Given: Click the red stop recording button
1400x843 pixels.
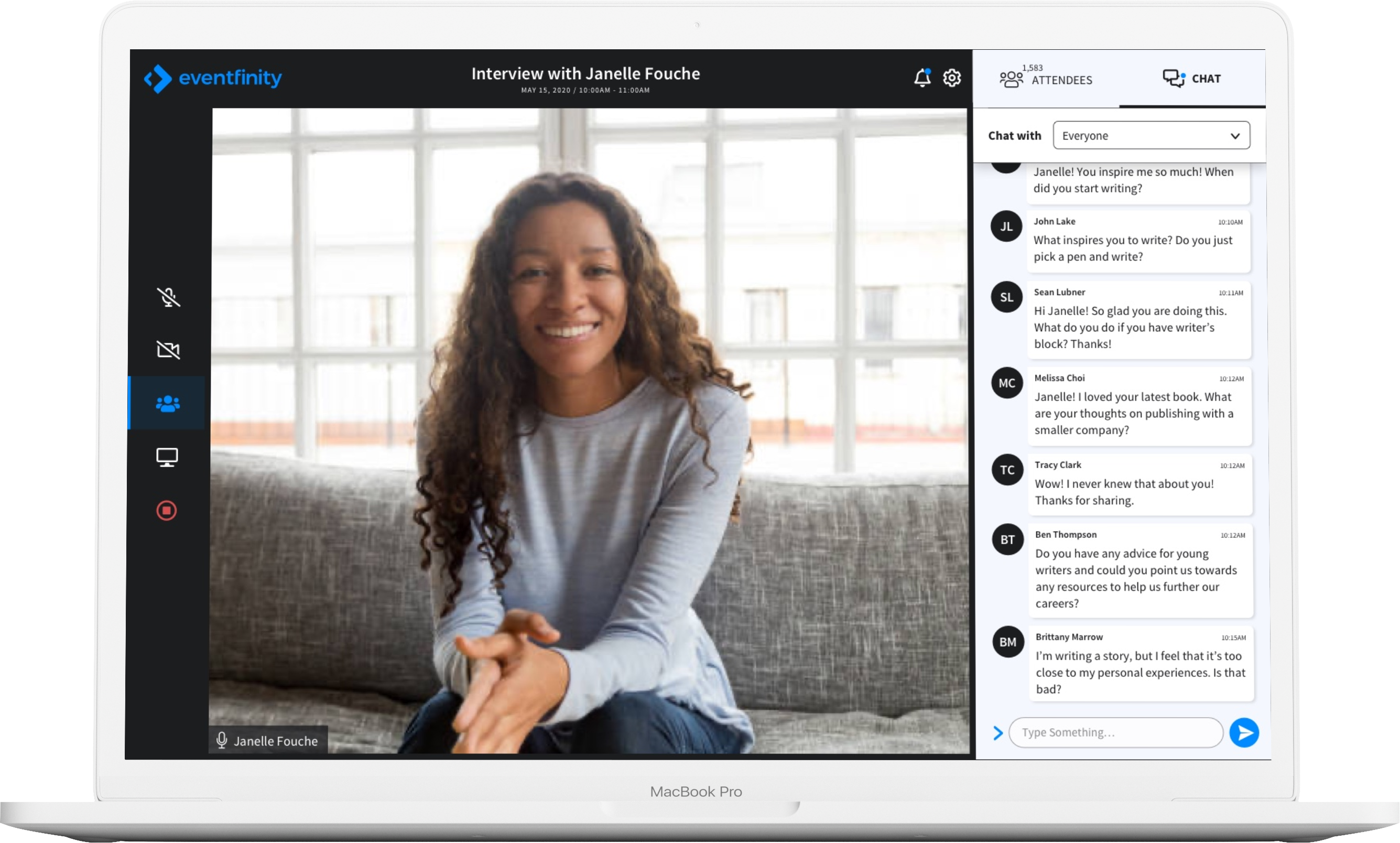Looking at the screenshot, I should [x=166, y=510].
